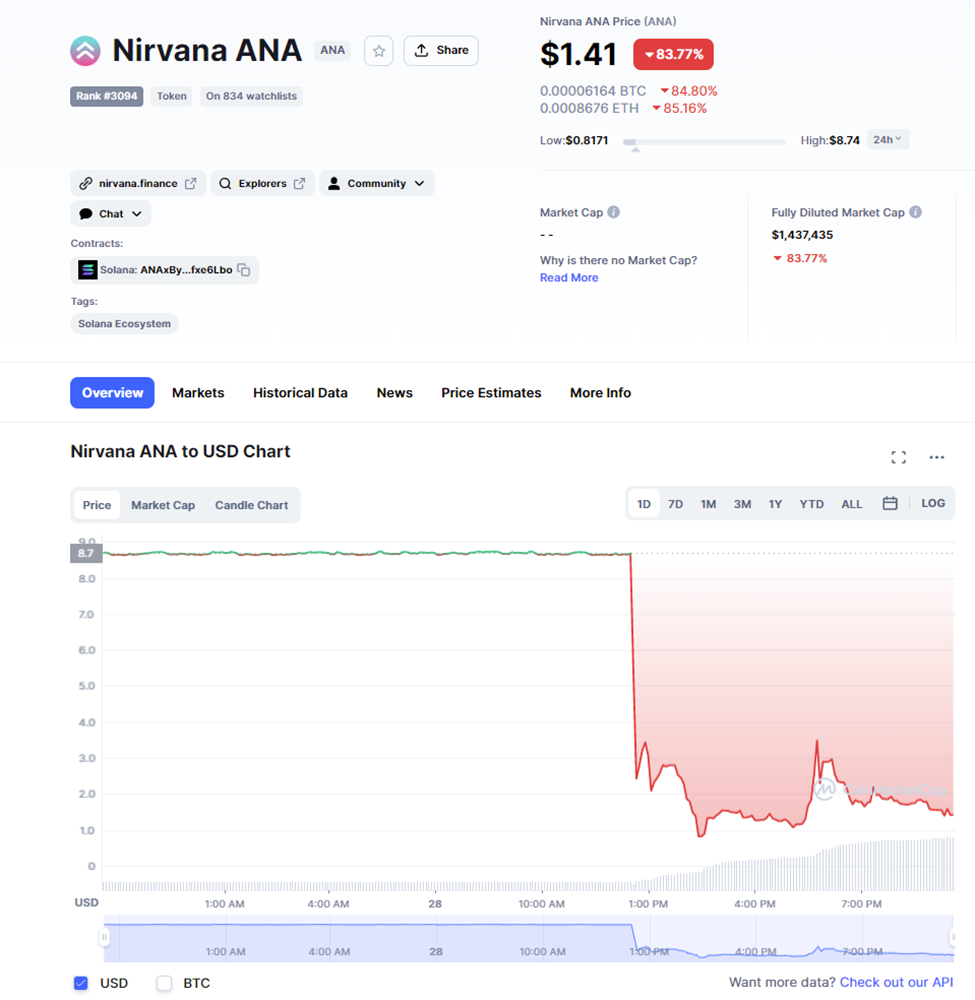This screenshot has width=975, height=1000.
Task: Open chart three-dot options menu
Action: point(936,457)
